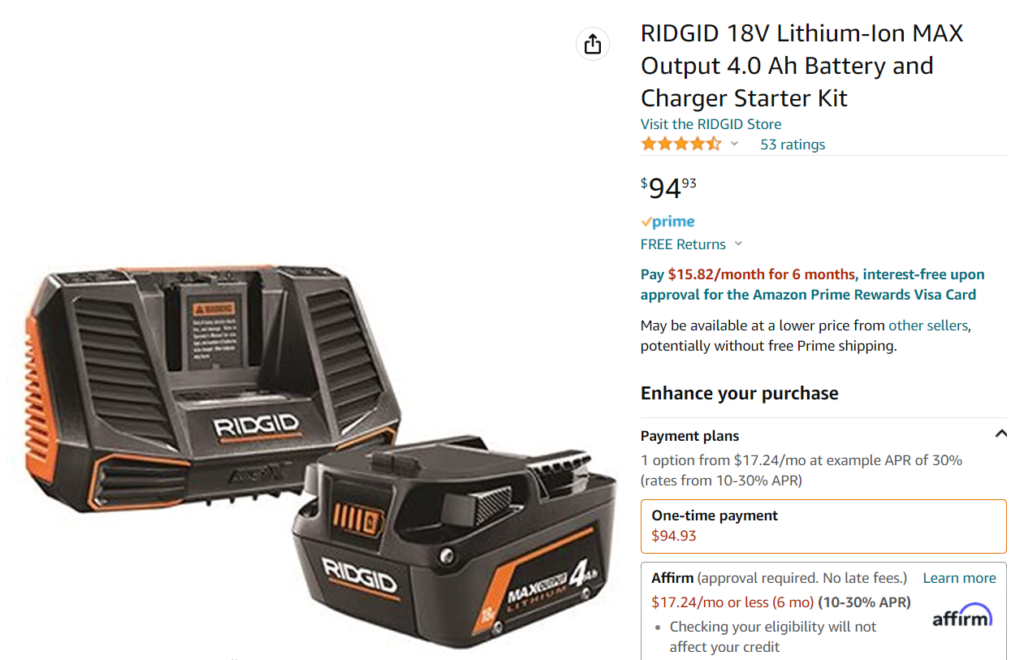This screenshot has width=1024, height=660.
Task: Collapse the Payment plans section chevron
Action: pyautogui.click(x=1000, y=434)
